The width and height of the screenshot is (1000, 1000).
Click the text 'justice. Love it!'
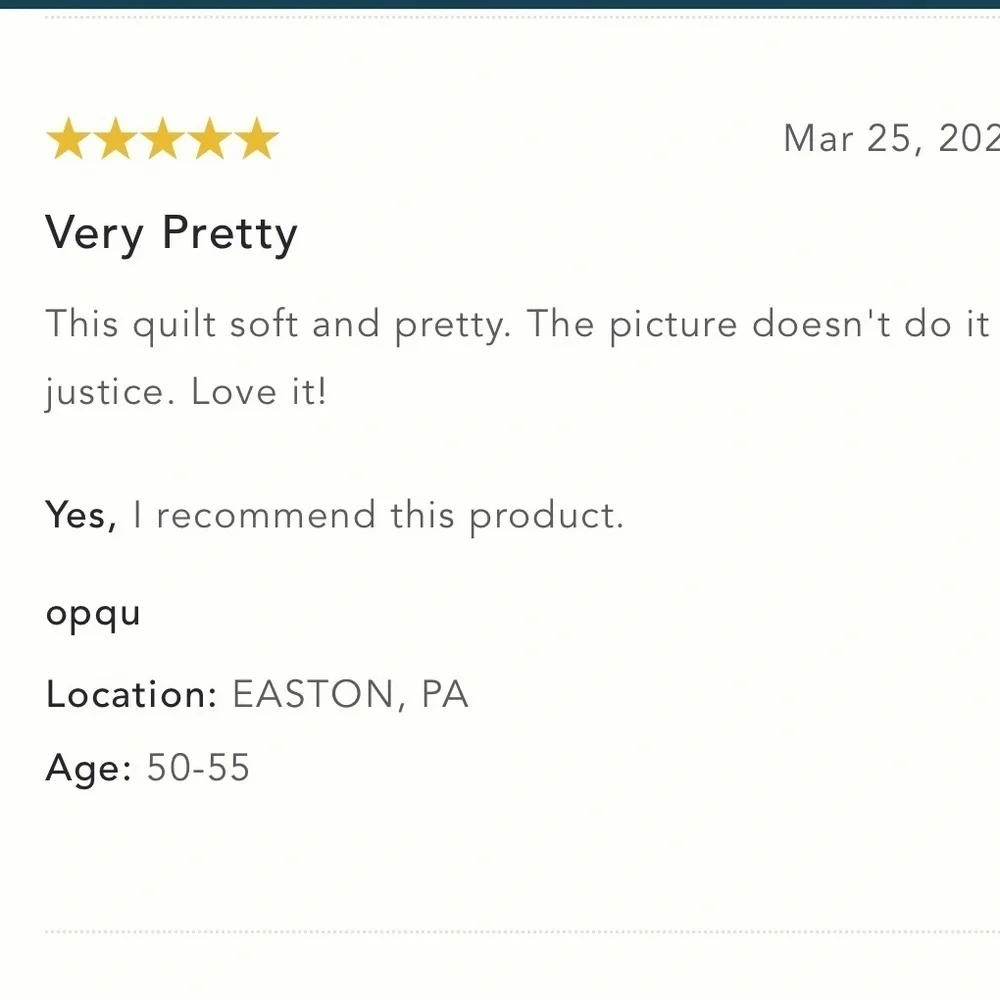pyautogui.click(x=186, y=392)
